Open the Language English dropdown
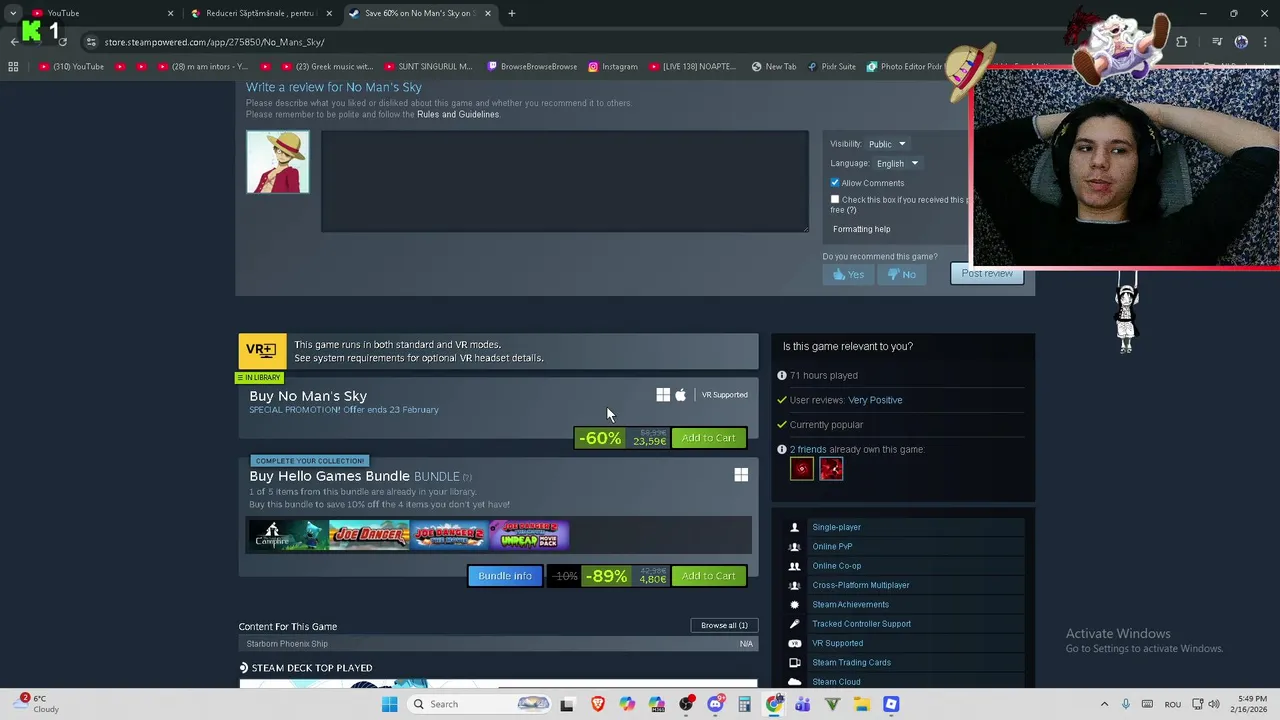 click(896, 163)
